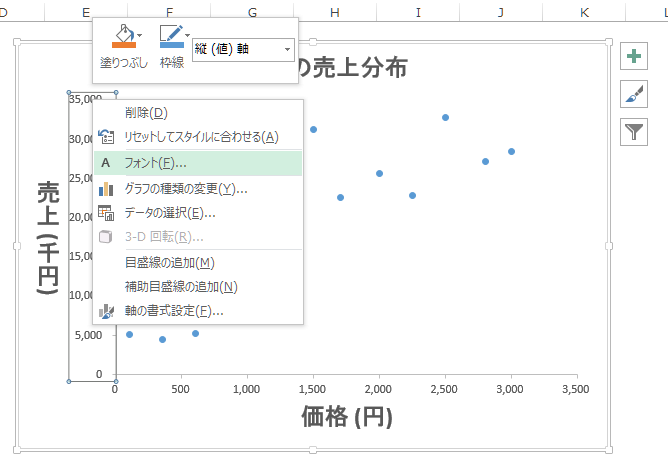Open the フォント(F)... dialog

point(198,163)
